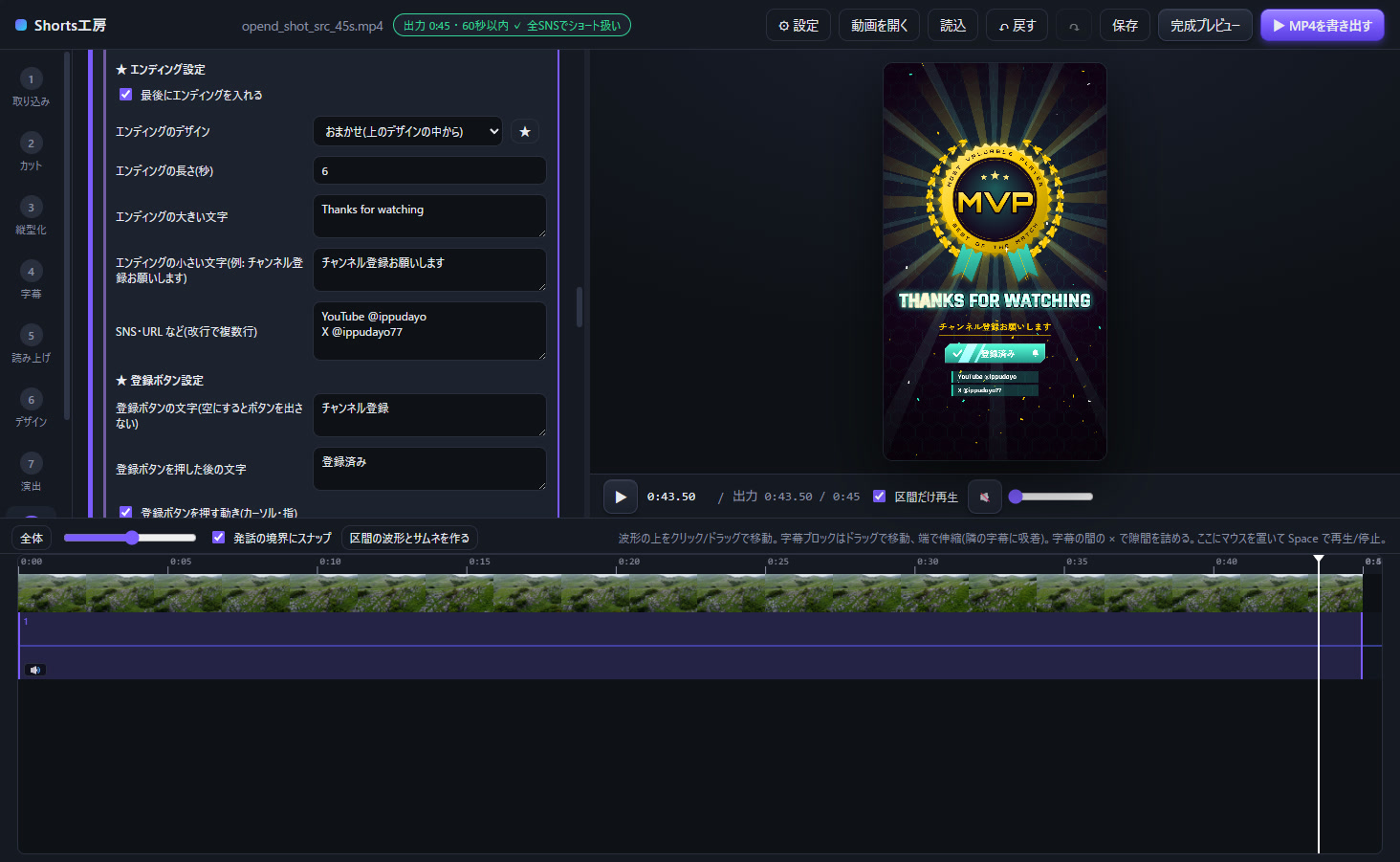Image resolution: width=1400 pixels, height=862 pixels.
Task: Toggle 発話の境界にスナップ checkbox
Action: 218,537
